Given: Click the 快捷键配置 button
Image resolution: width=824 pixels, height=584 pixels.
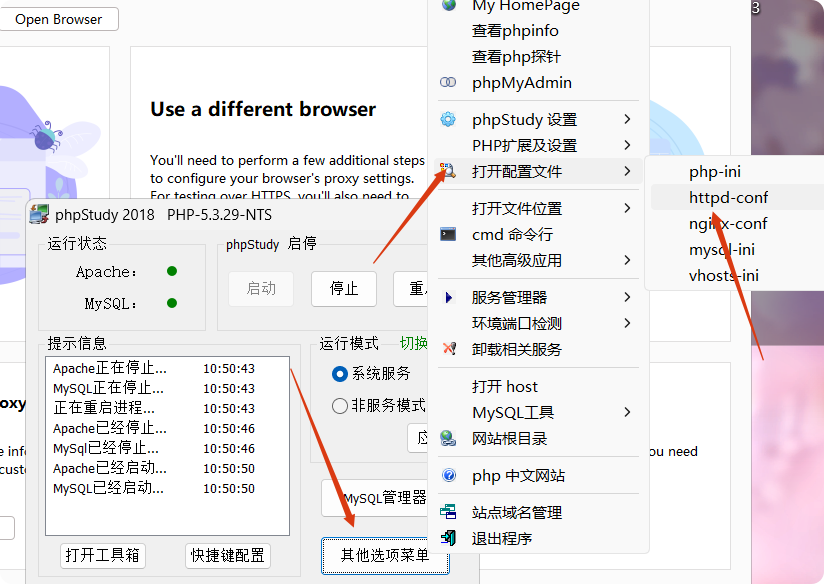Looking at the screenshot, I should coord(228,555).
